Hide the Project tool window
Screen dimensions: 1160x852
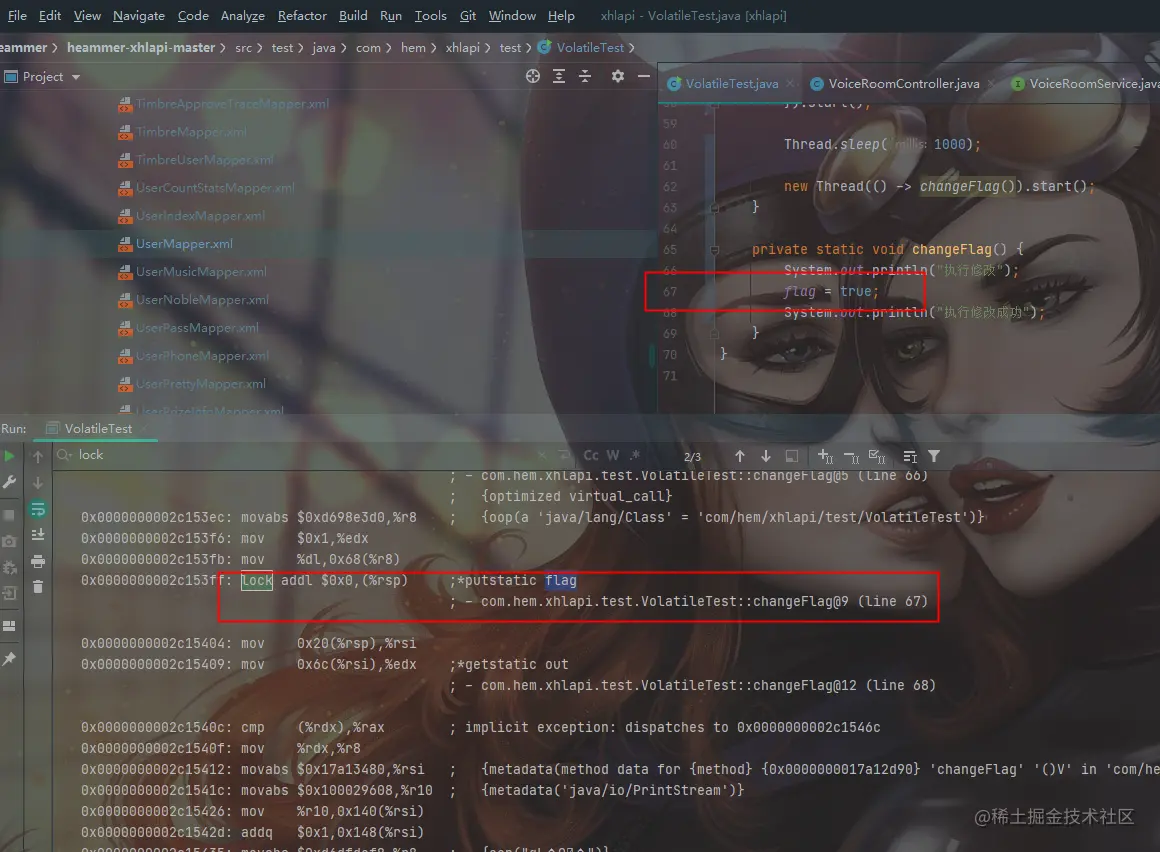(644, 76)
